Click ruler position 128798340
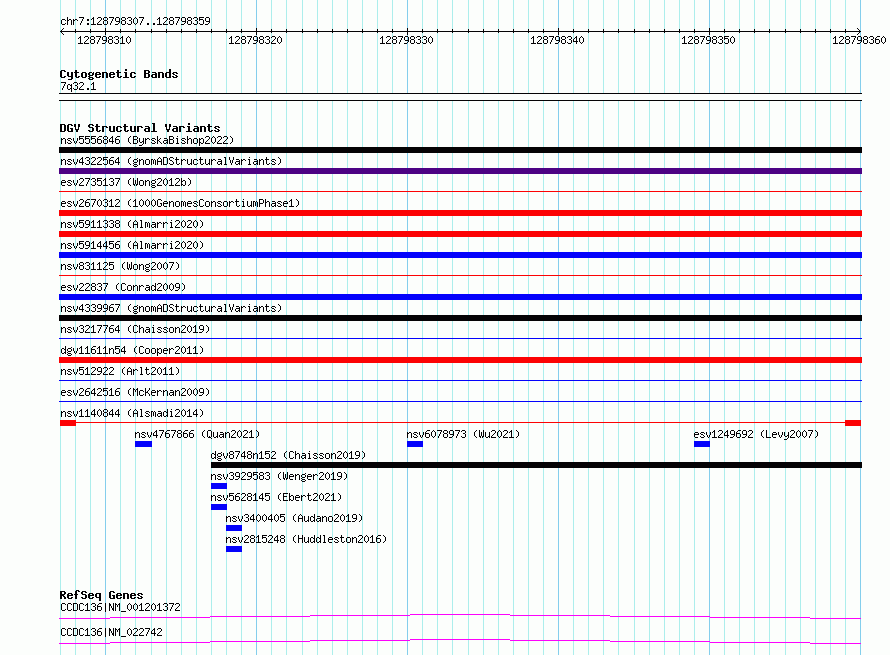This screenshot has height=655, width=890. [557, 40]
